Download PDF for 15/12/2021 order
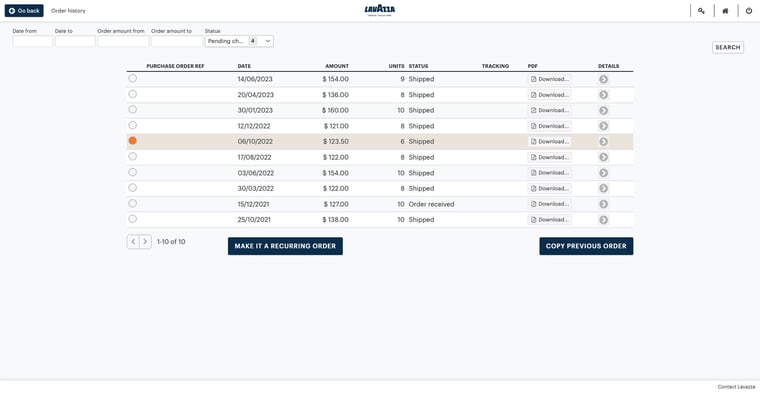 pos(550,204)
